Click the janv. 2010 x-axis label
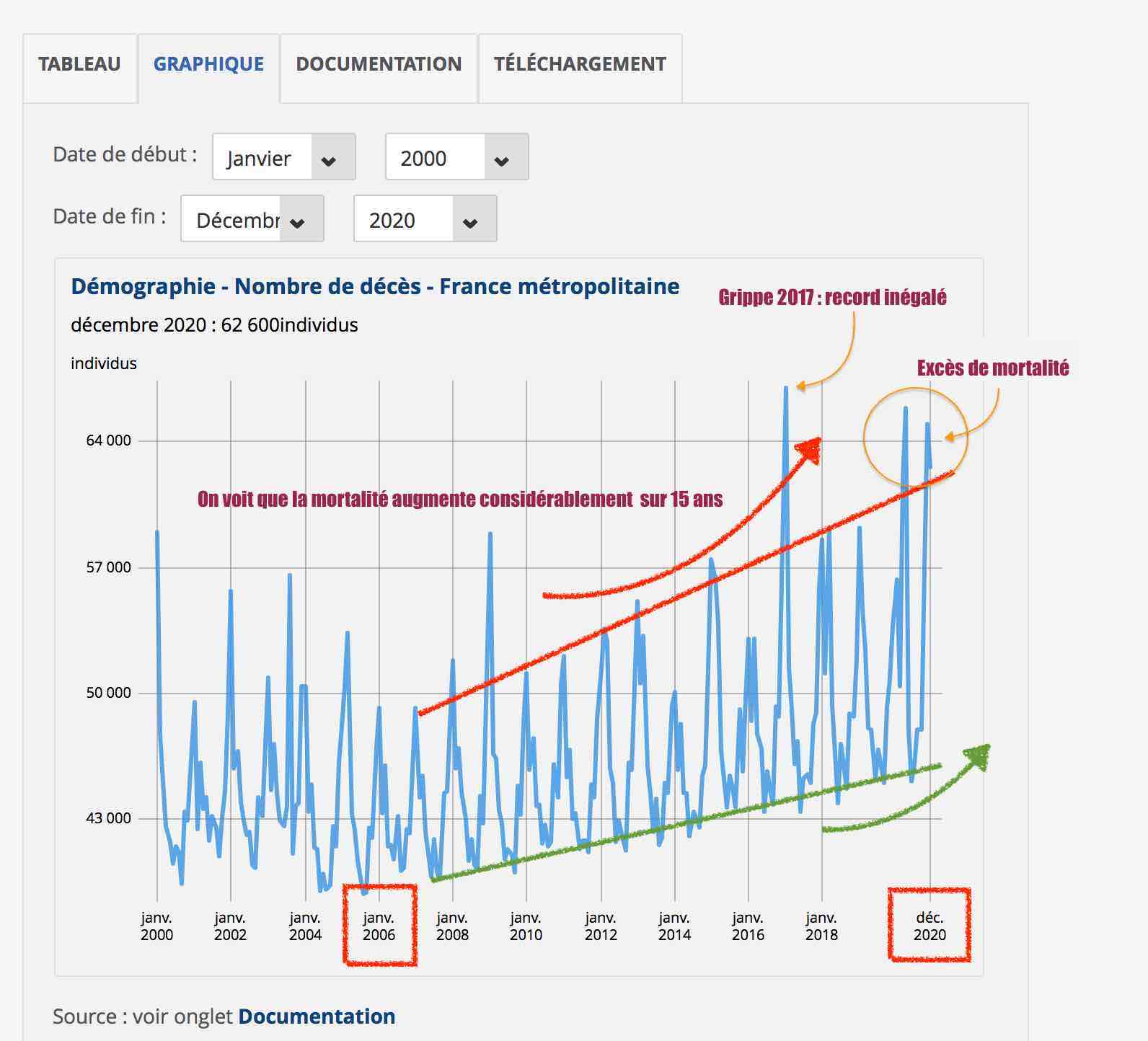This screenshot has width=1148, height=1041. 526,926
